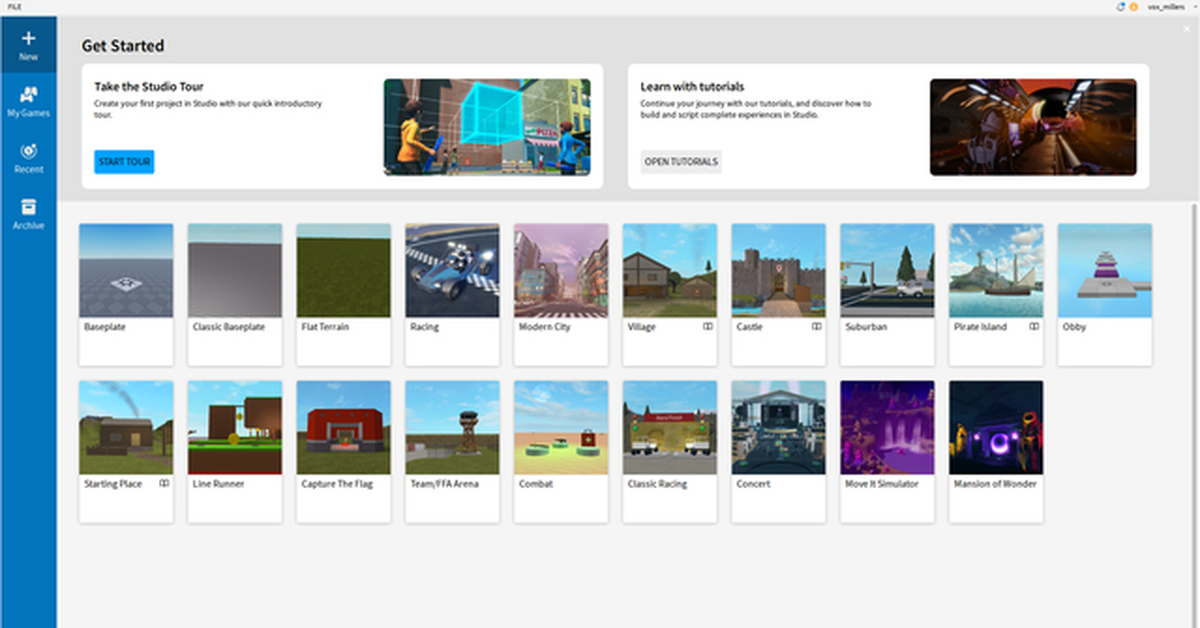Image resolution: width=1200 pixels, height=628 pixels.
Task: Open the Obby template
Action: 1104,270
